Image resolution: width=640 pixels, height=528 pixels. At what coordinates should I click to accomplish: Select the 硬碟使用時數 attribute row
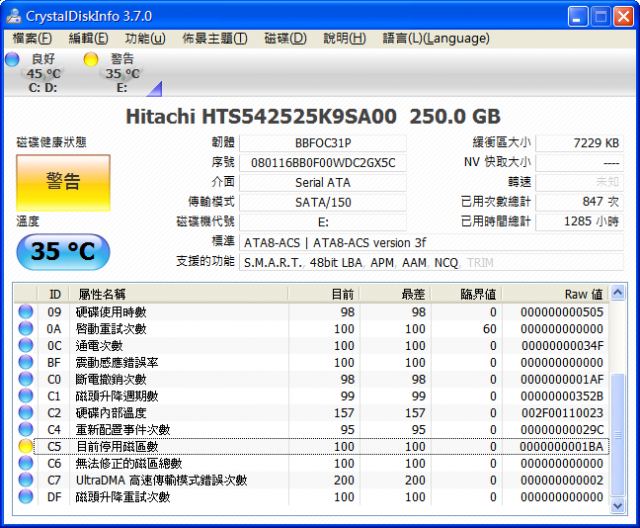pyautogui.click(x=311, y=312)
